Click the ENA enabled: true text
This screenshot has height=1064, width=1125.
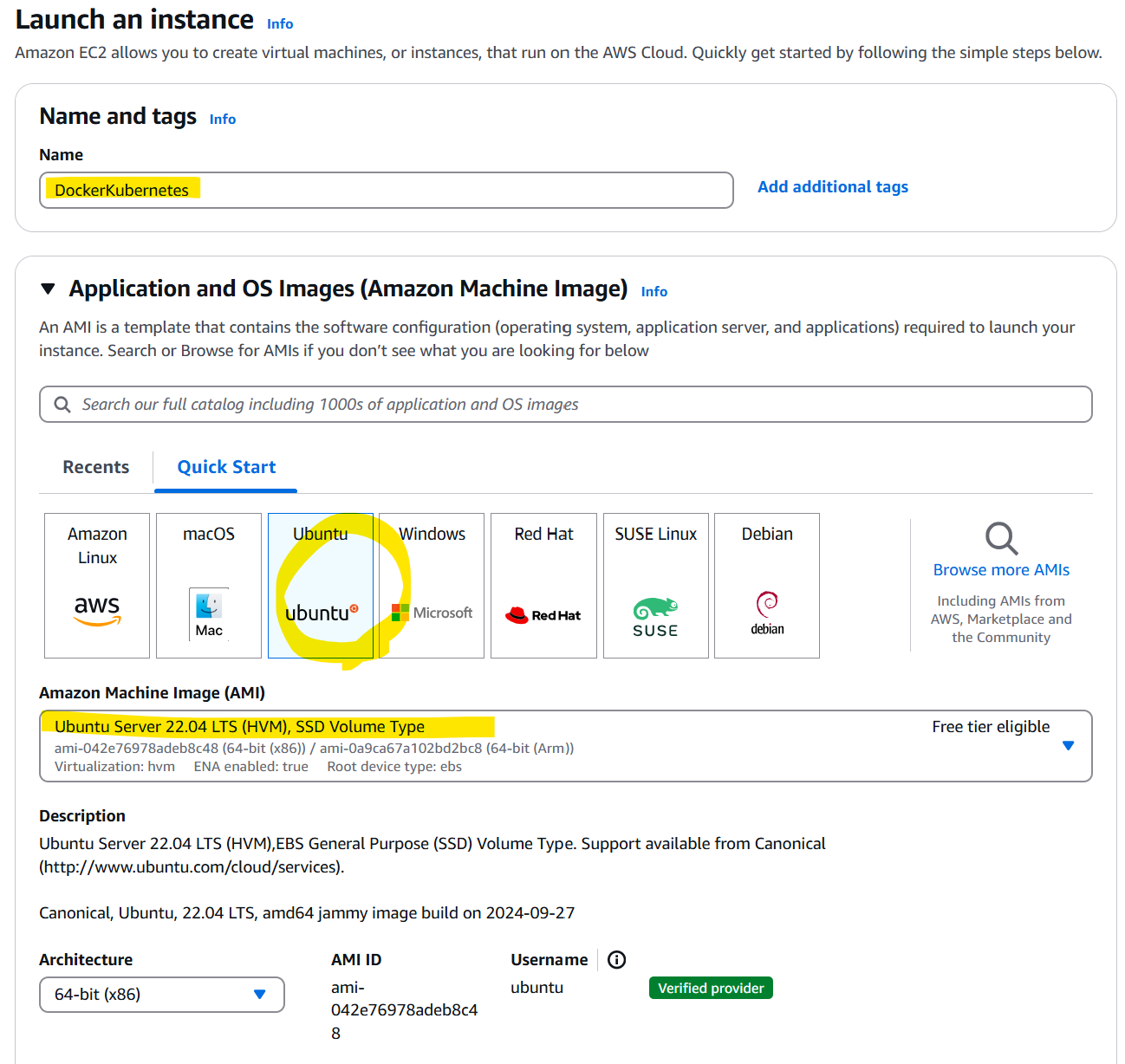coord(251,767)
